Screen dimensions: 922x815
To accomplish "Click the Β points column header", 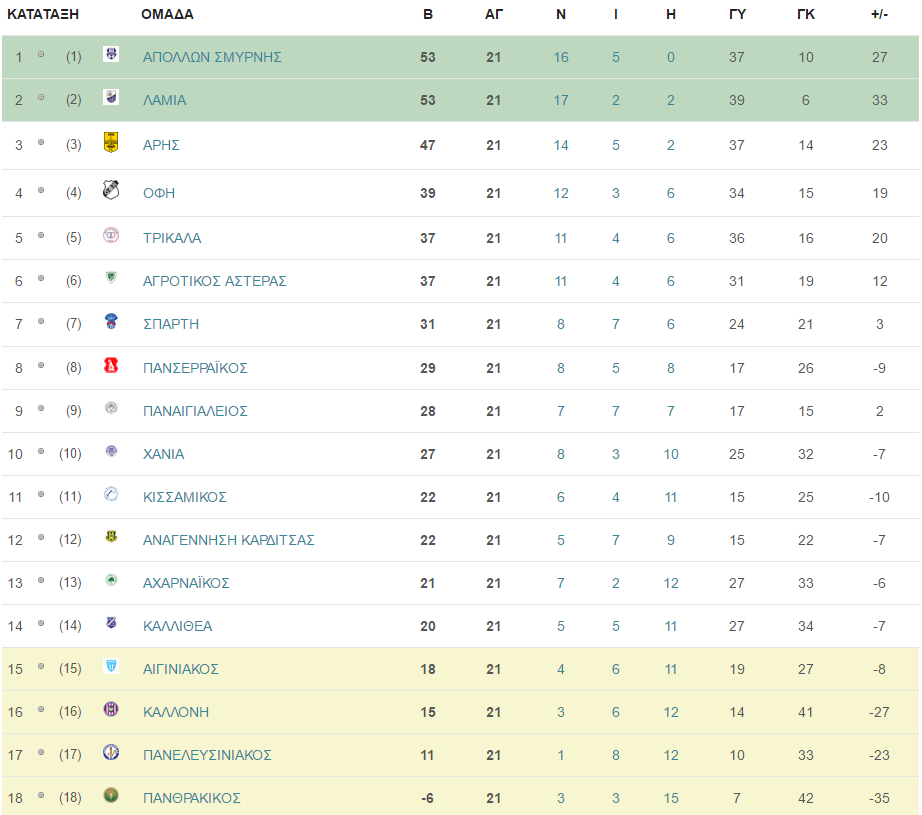I will click(x=428, y=14).
